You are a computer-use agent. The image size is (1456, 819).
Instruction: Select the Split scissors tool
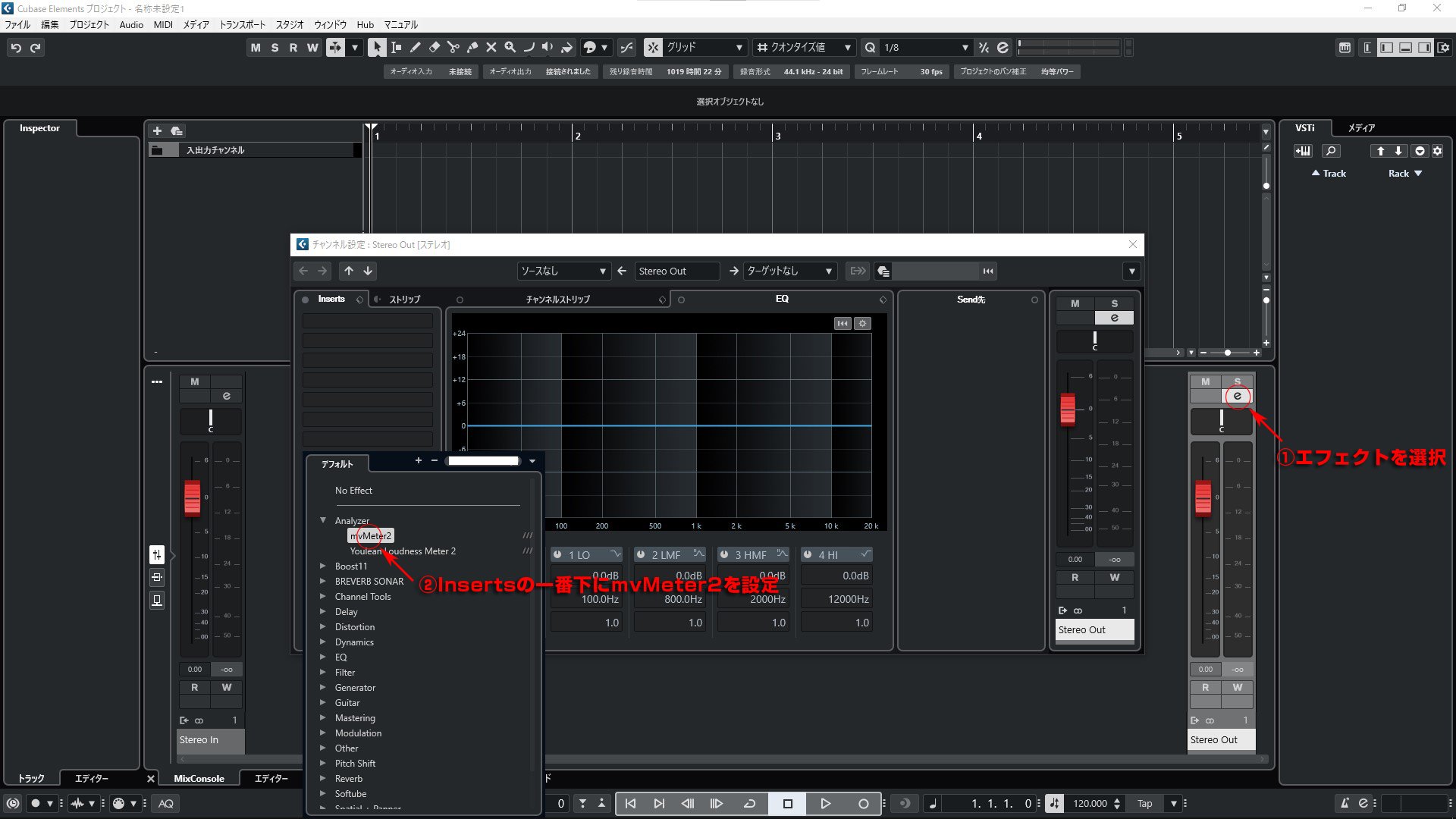pos(453,48)
